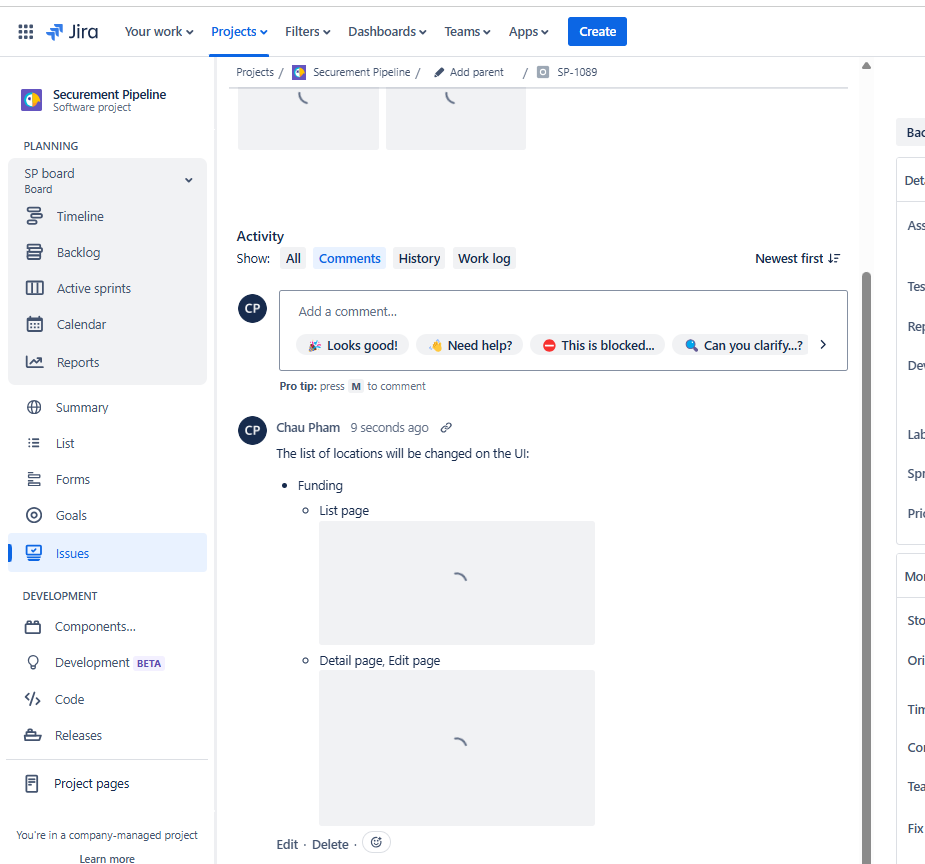Copy link to Chau Pham's comment
925x864 pixels.
[x=446, y=428]
